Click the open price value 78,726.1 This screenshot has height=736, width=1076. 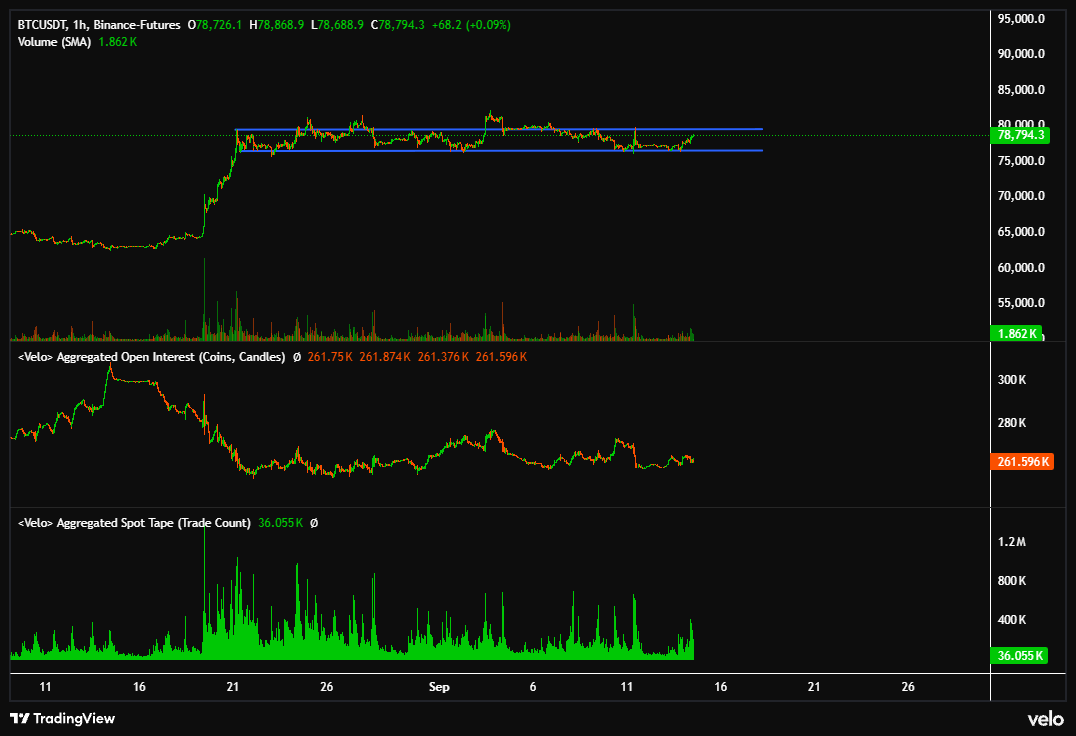[x=219, y=25]
